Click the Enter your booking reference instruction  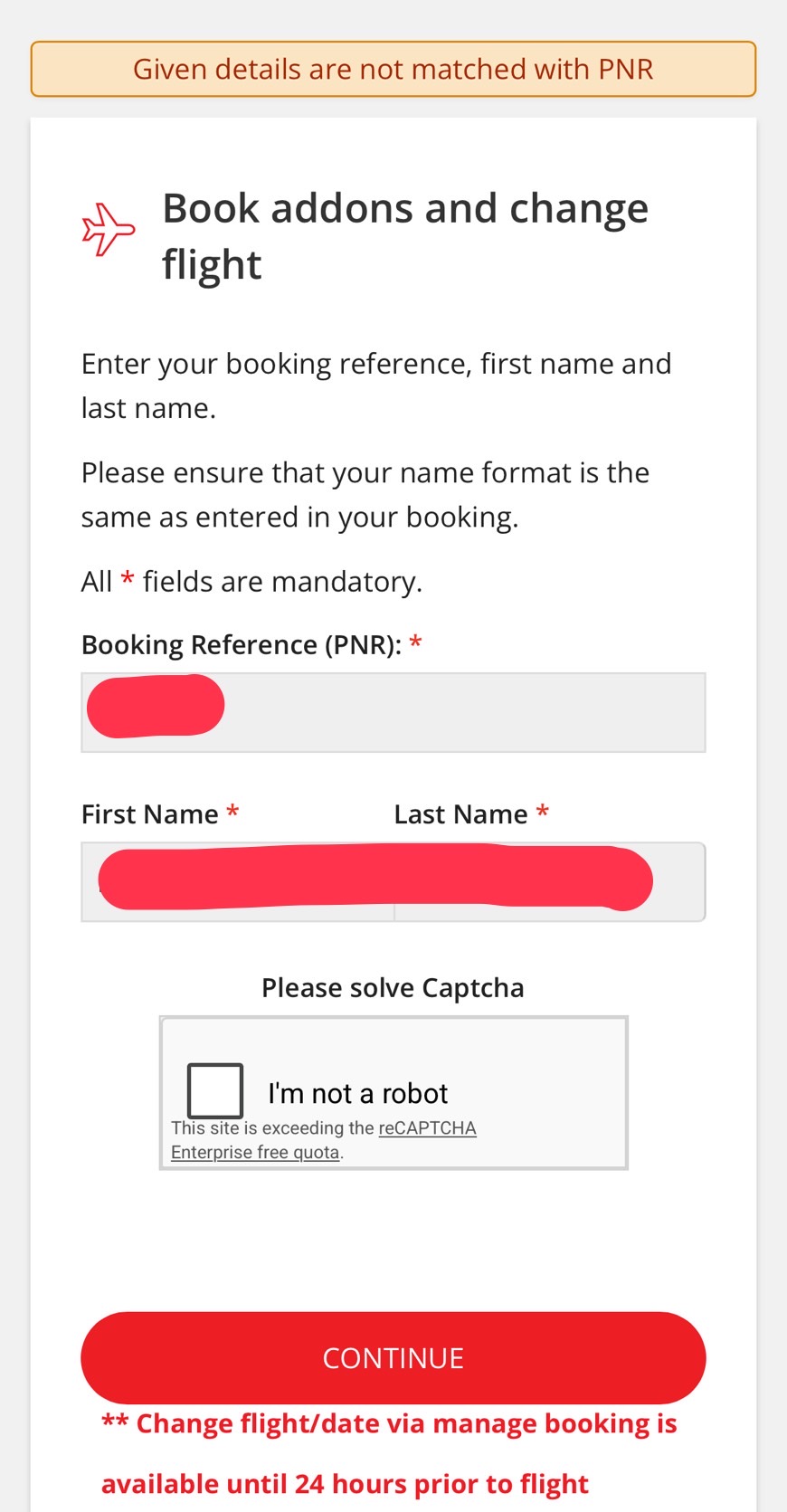tap(376, 385)
